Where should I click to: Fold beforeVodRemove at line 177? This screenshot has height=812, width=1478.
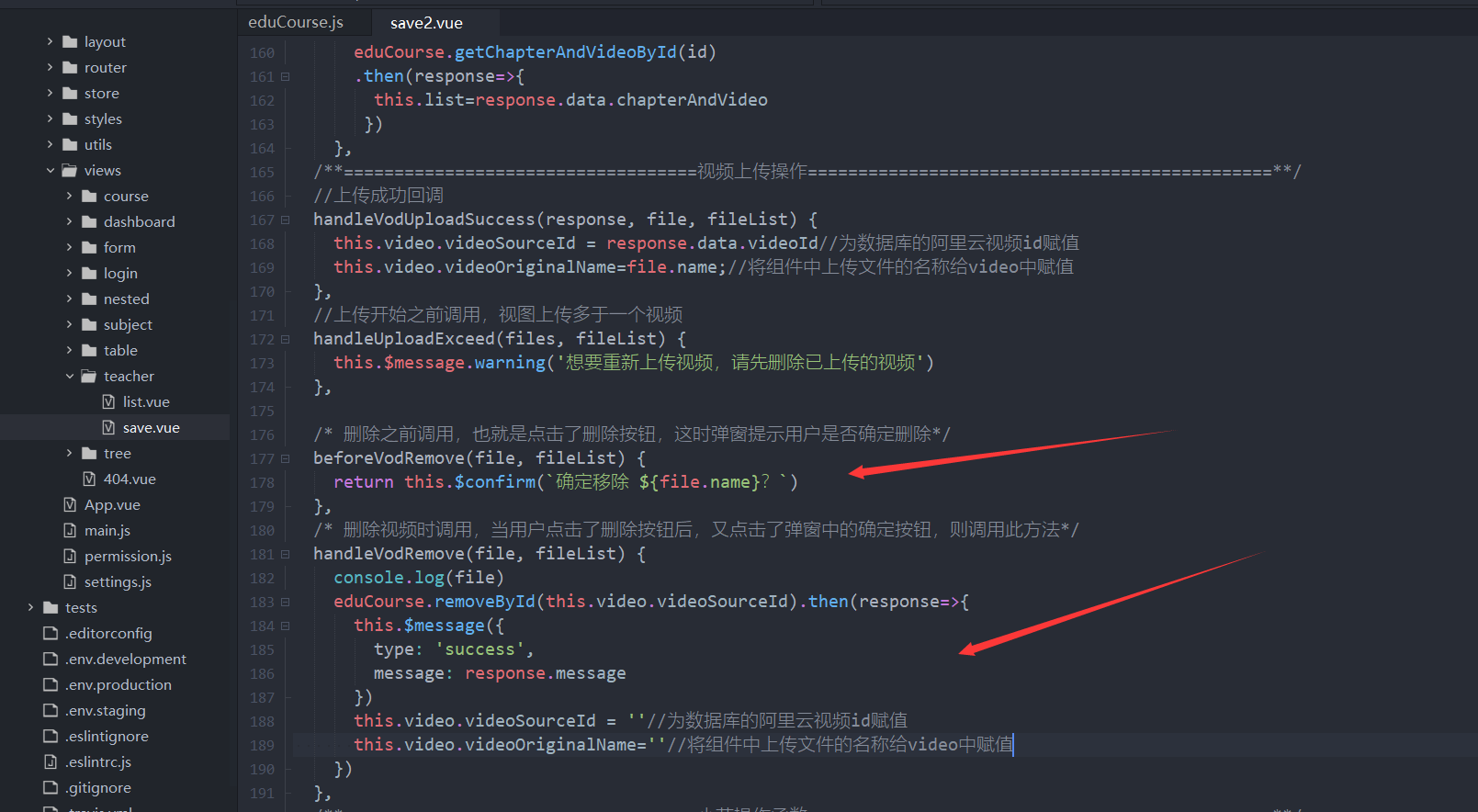286,458
